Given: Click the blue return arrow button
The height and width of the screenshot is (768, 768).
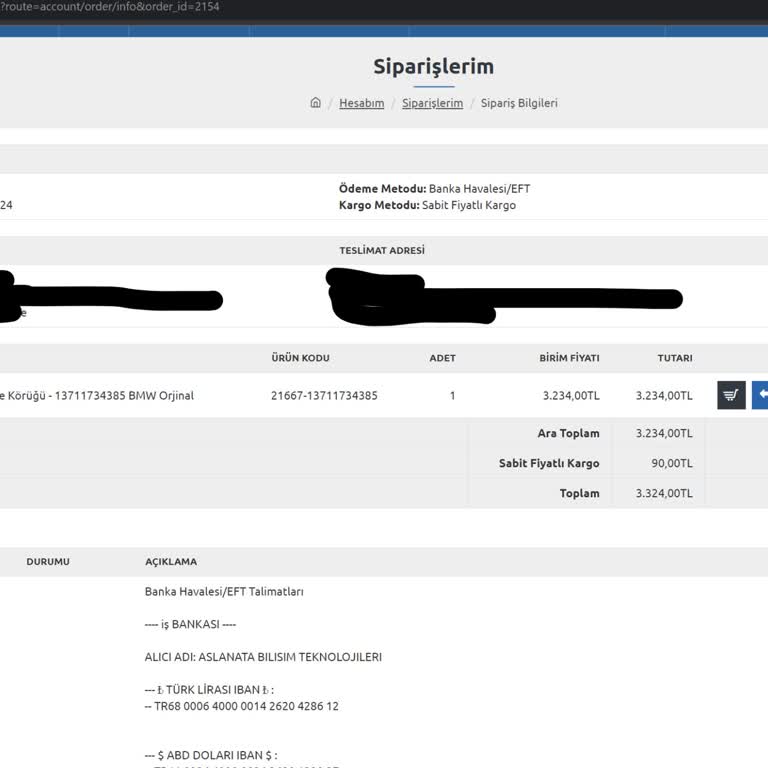Looking at the screenshot, I should point(760,395).
